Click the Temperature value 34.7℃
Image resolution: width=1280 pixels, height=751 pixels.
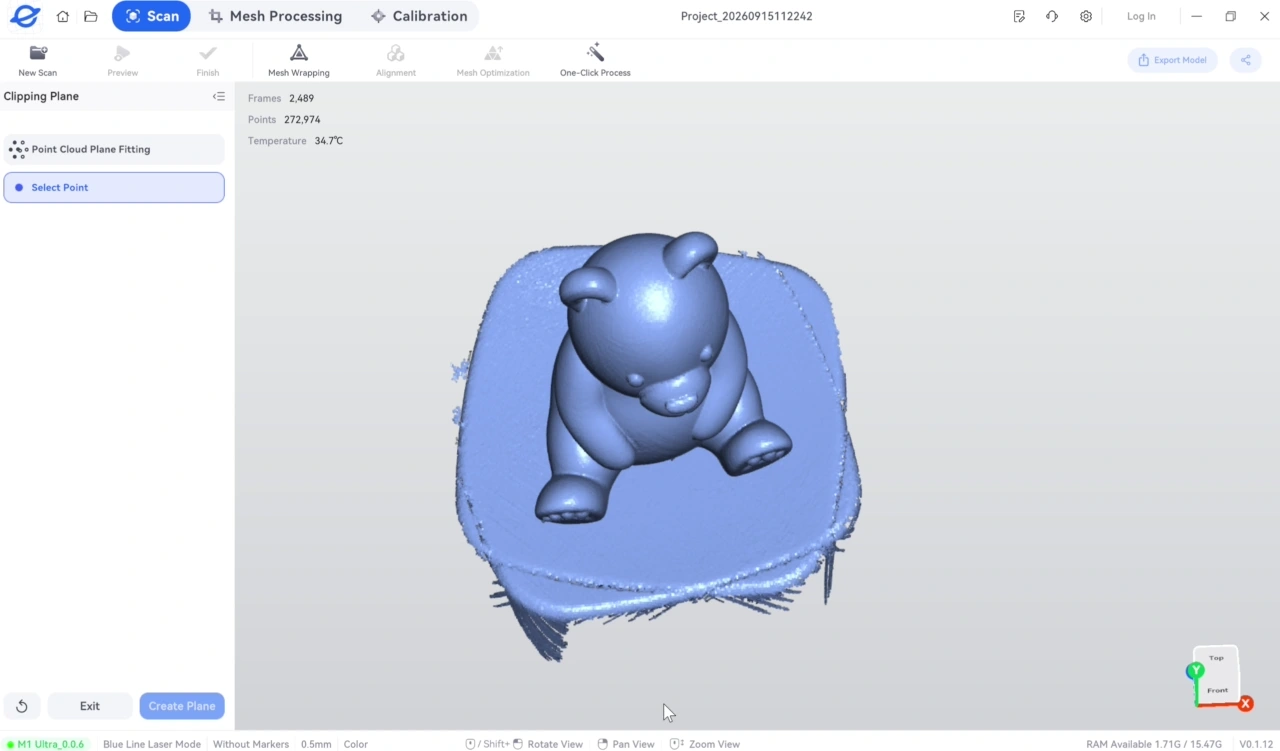point(329,141)
